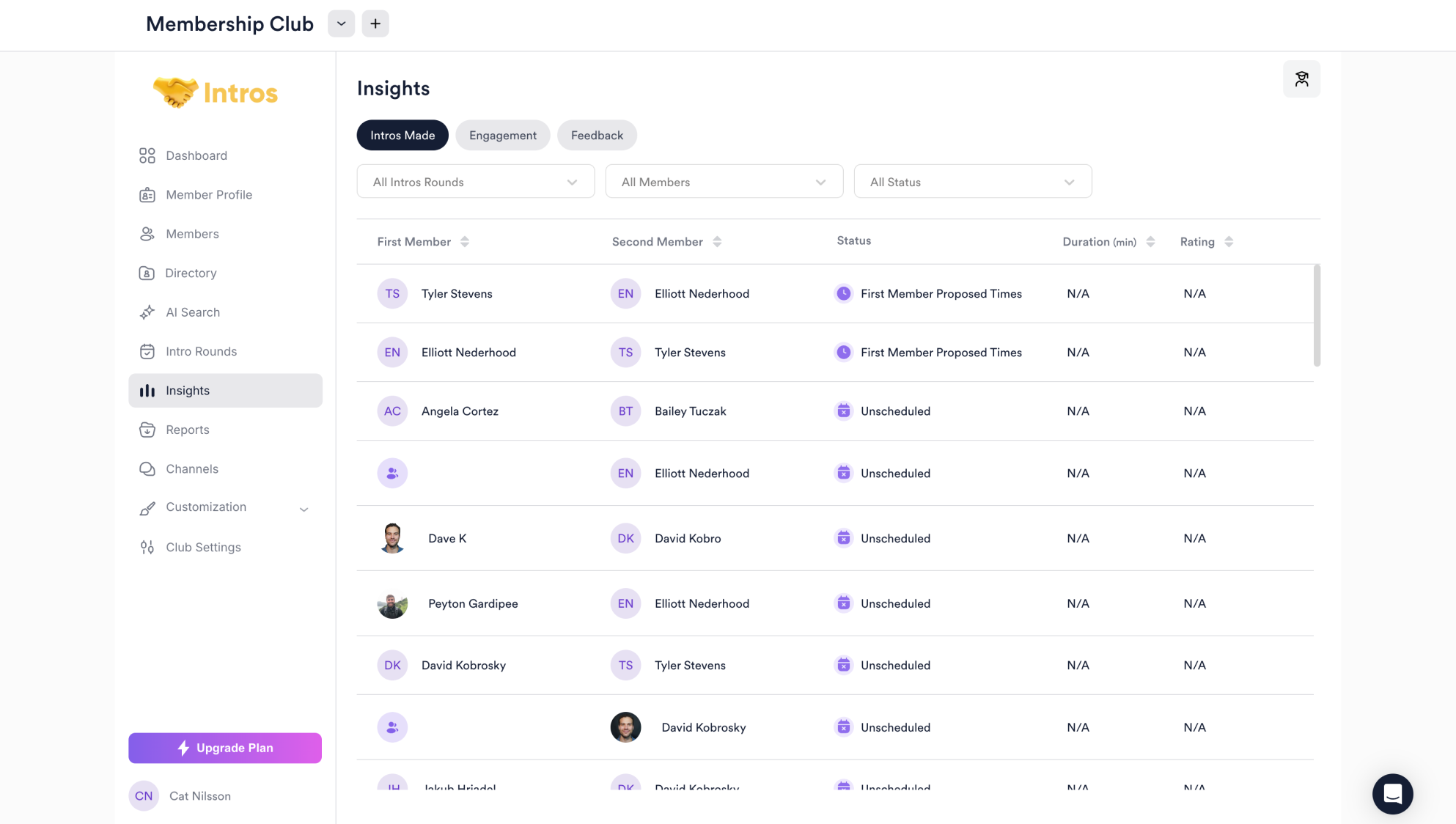Open the All Intros Rounds dropdown
Viewport: 1456px width, 824px height.
[x=475, y=182]
